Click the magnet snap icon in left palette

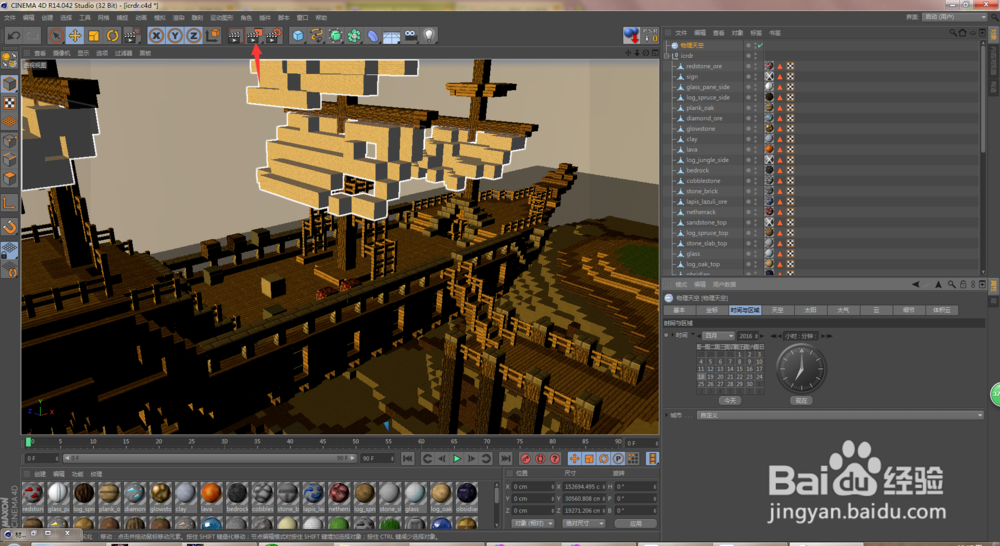(10, 226)
